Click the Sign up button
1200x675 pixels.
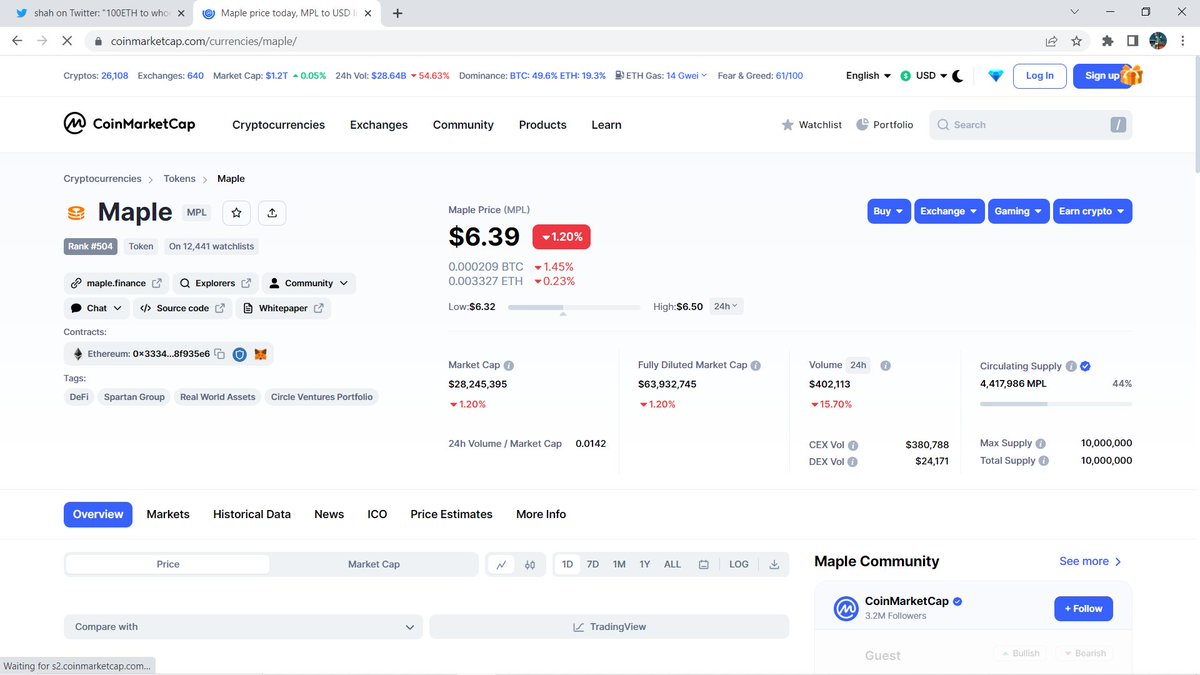click(x=1102, y=76)
